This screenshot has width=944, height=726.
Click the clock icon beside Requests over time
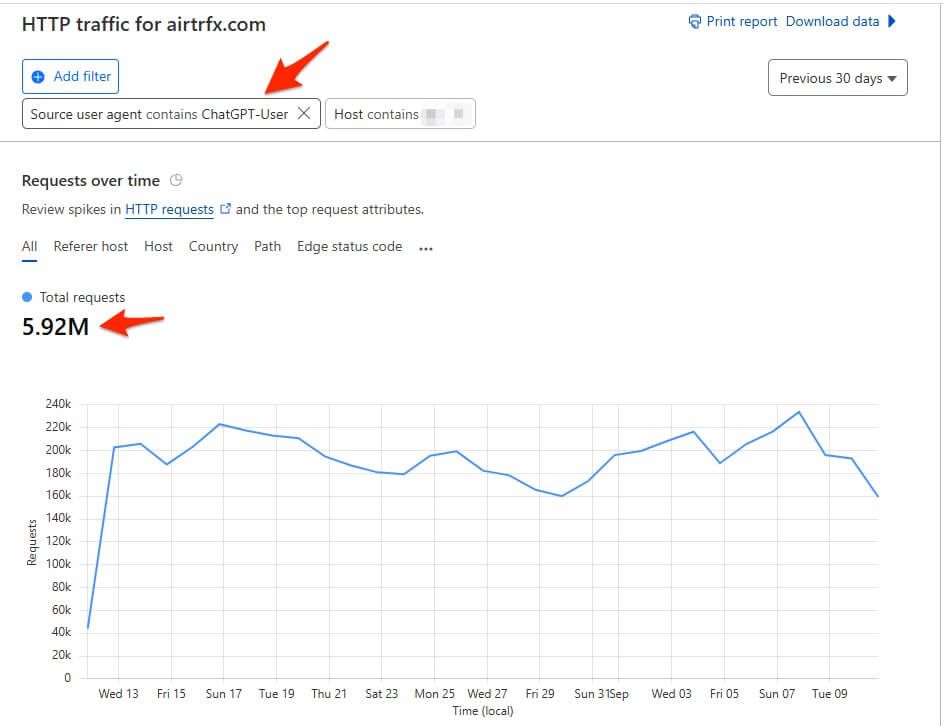click(x=176, y=181)
